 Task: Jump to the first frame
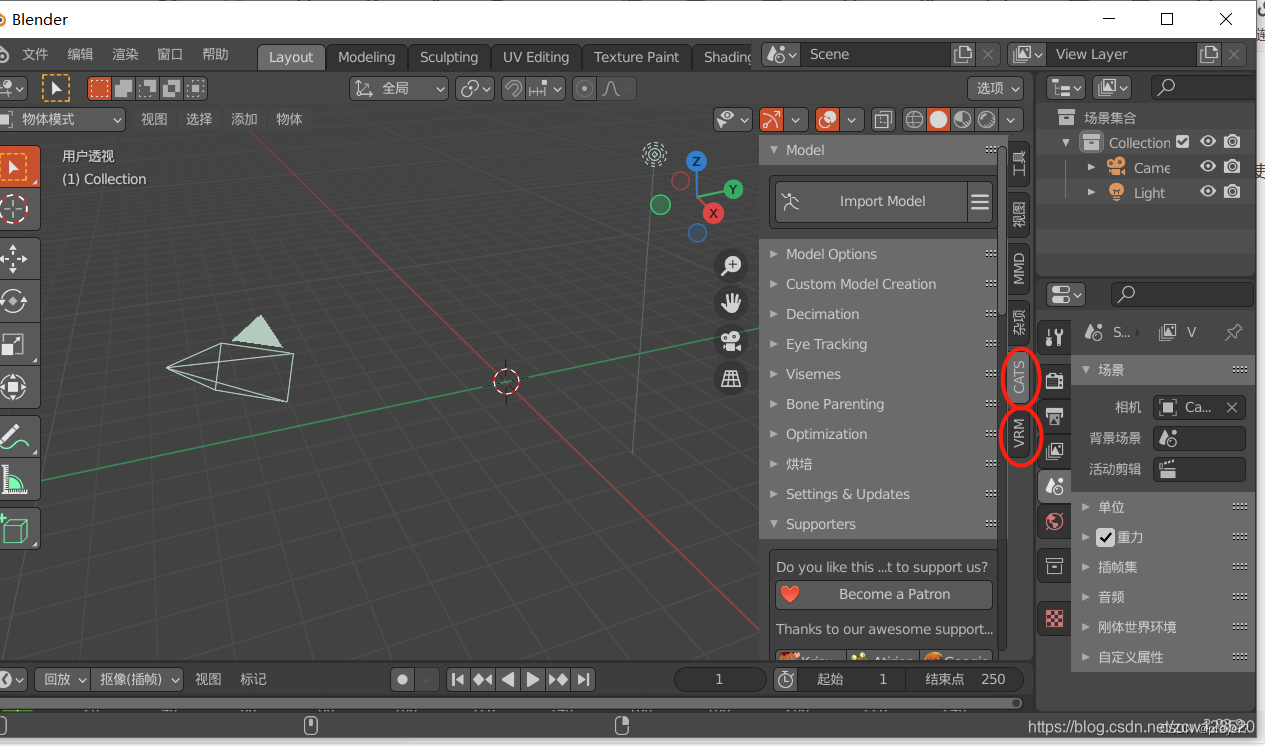[458, 680]
